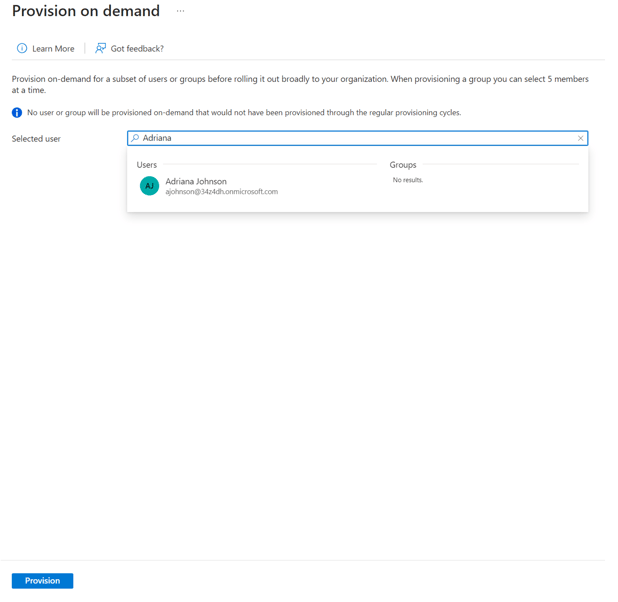Click the magnifier icon in search box
Image resolution: width=618 pixels, height=602 pixels.
(135, 138)
